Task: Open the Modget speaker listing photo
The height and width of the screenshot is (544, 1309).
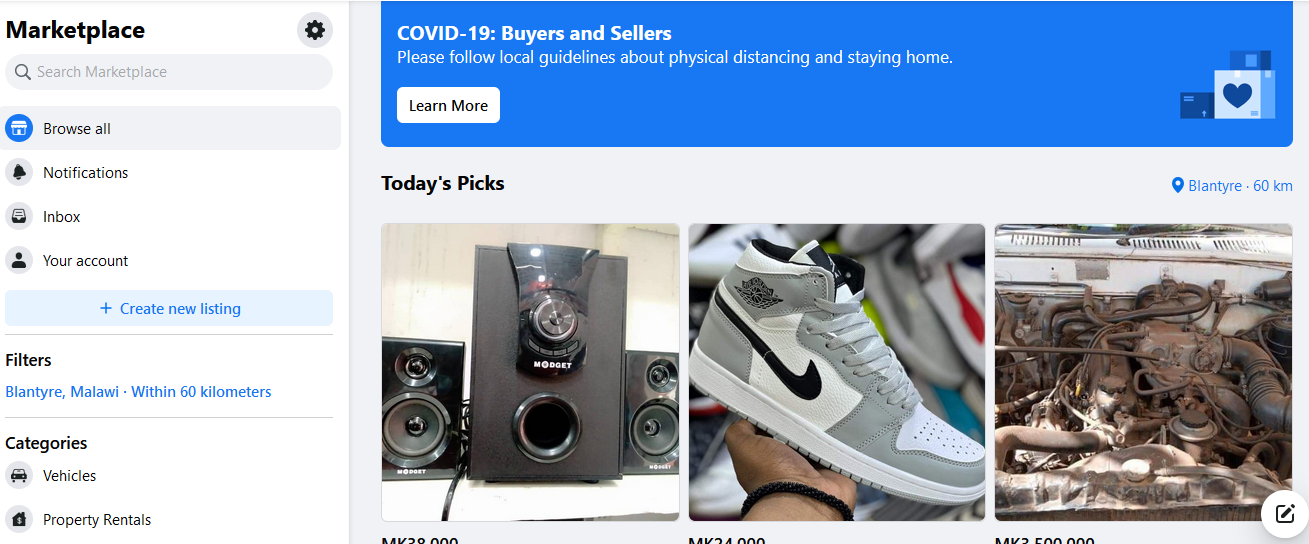Action: (x=530, y=372)
